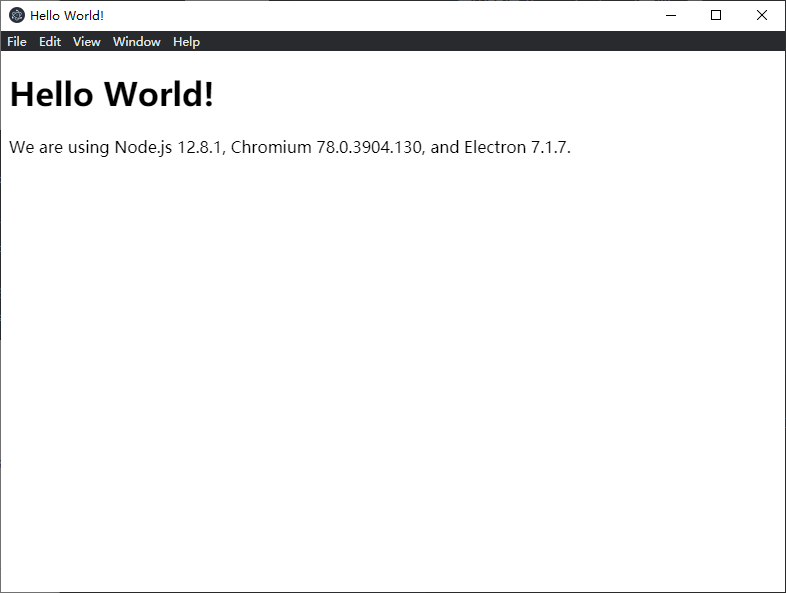Minimize the Hello World! window
The width and height of the screenshot is (786, 593).
click(670, 15)
